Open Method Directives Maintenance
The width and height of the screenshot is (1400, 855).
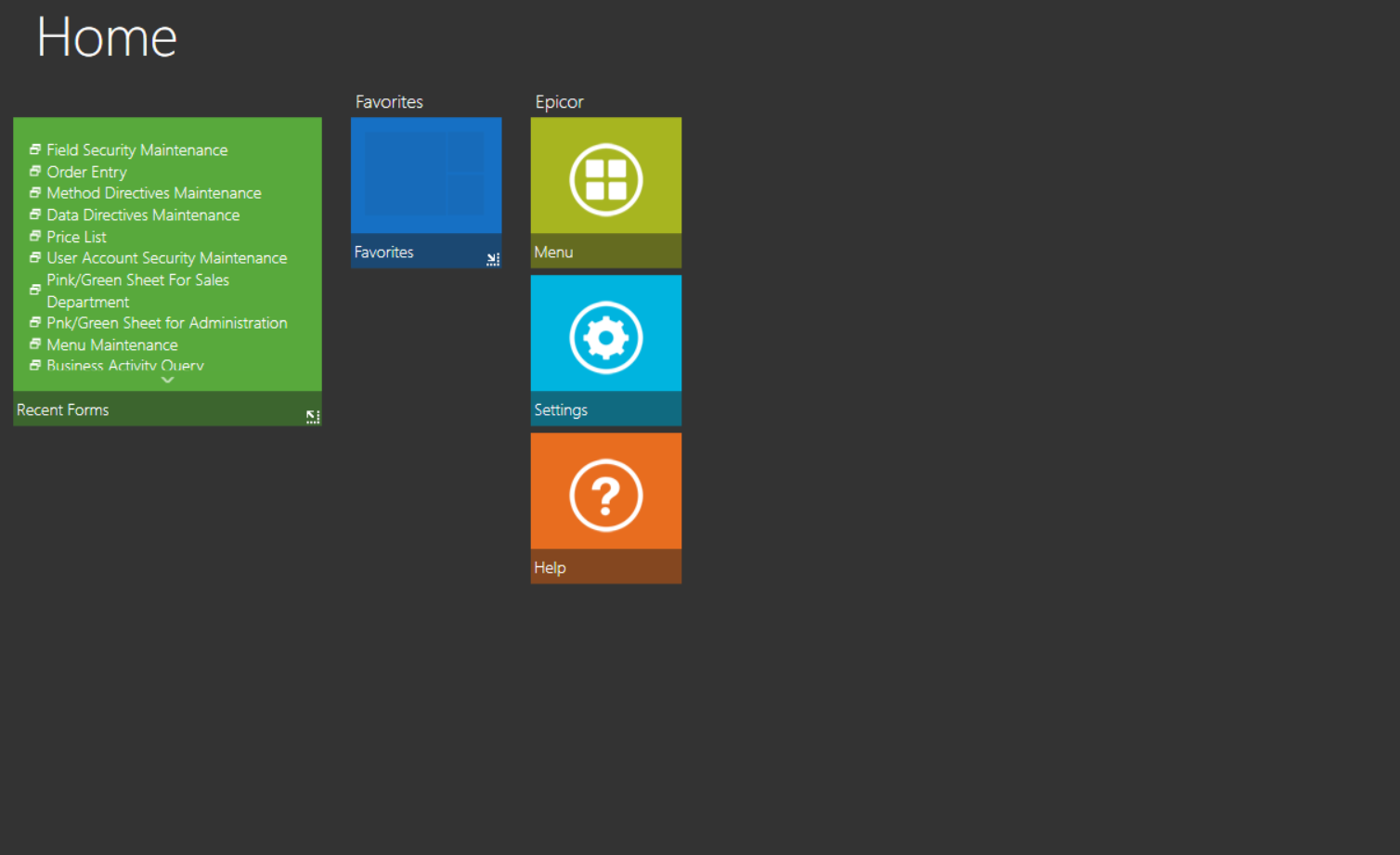pyautogui.click(x=154, y=193)
